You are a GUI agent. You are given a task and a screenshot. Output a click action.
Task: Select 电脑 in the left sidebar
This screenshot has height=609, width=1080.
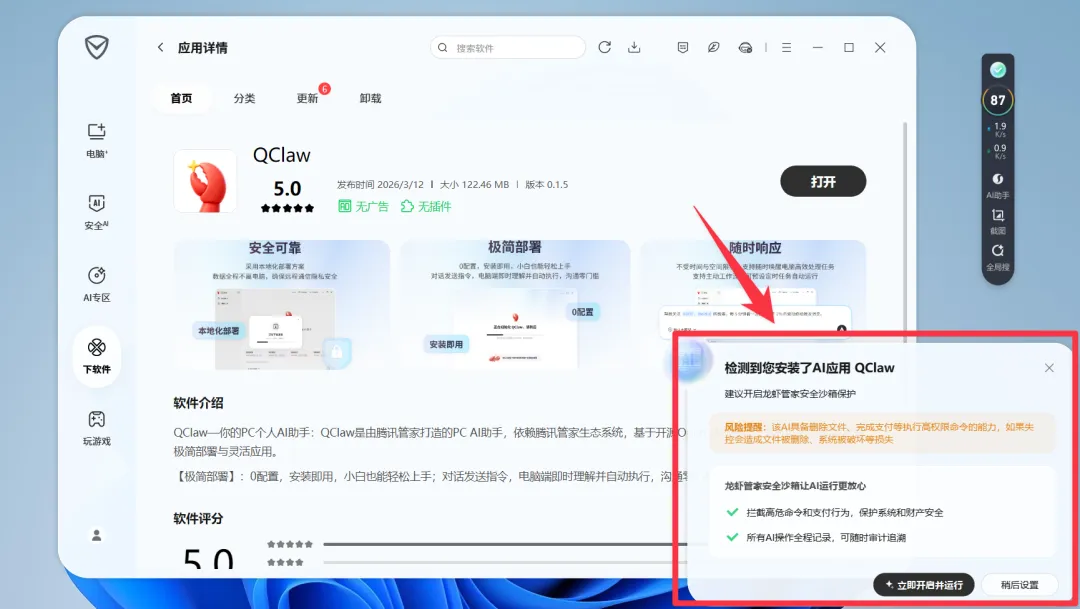click(96, 141)
